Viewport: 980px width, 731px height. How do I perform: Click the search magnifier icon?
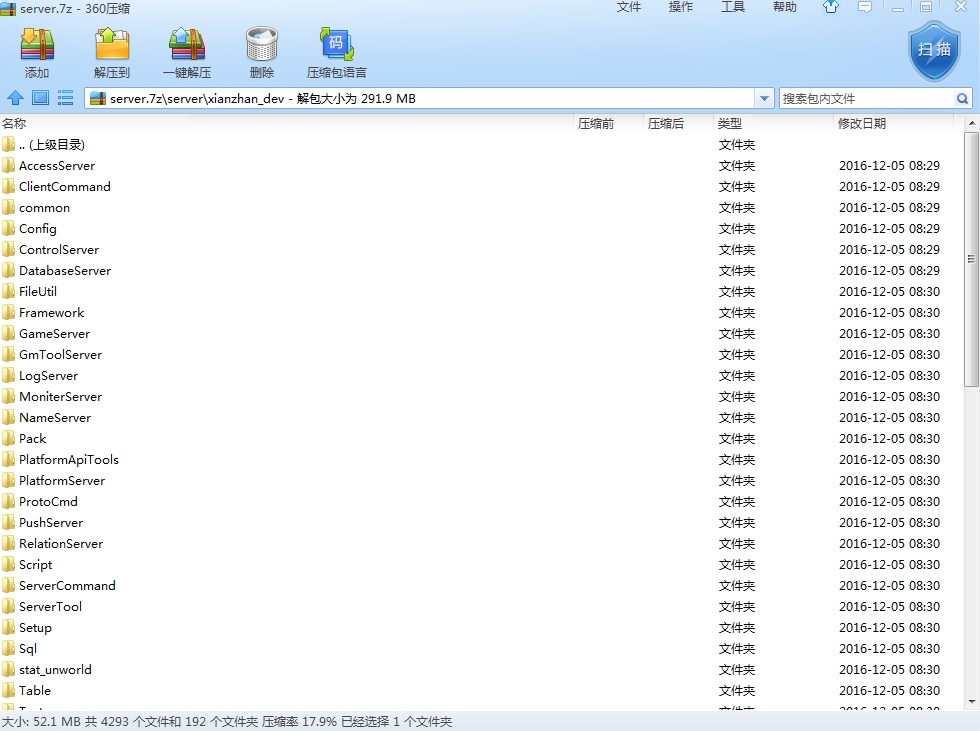[962, 98]
